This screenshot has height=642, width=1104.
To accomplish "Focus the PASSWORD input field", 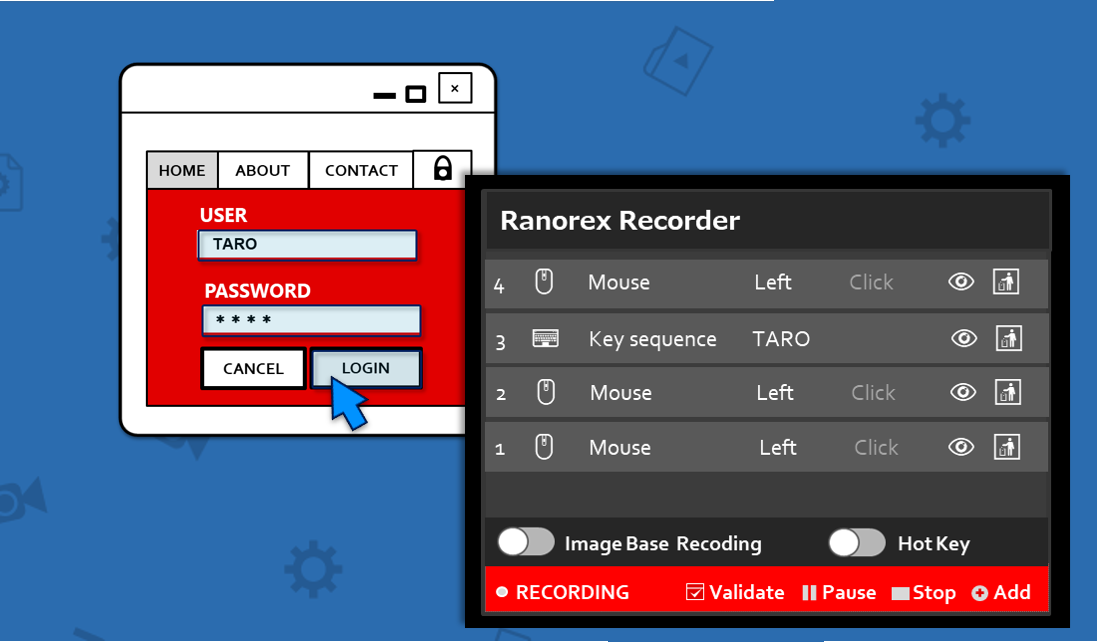I will pyautogui.click(x=311, y=320).
